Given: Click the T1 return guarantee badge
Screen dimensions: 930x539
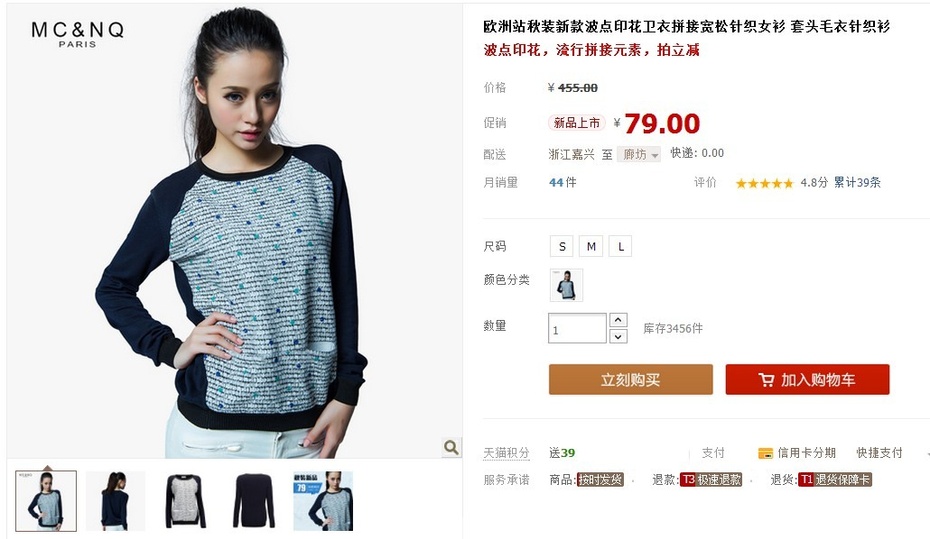Looking at the screenshot, I should point(835,480).
